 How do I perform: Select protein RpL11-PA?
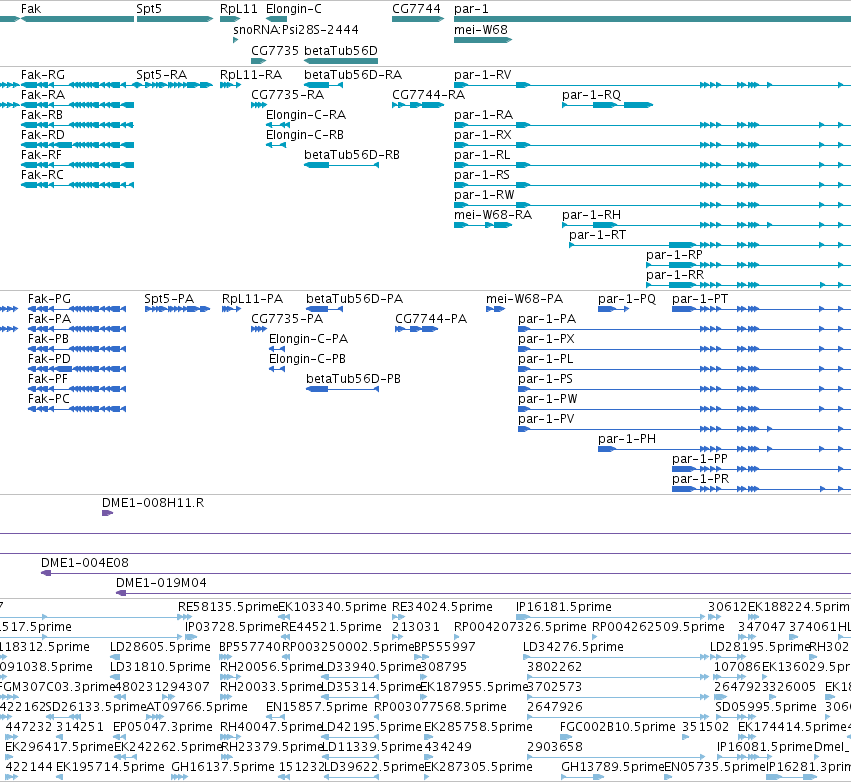[252, 299]
